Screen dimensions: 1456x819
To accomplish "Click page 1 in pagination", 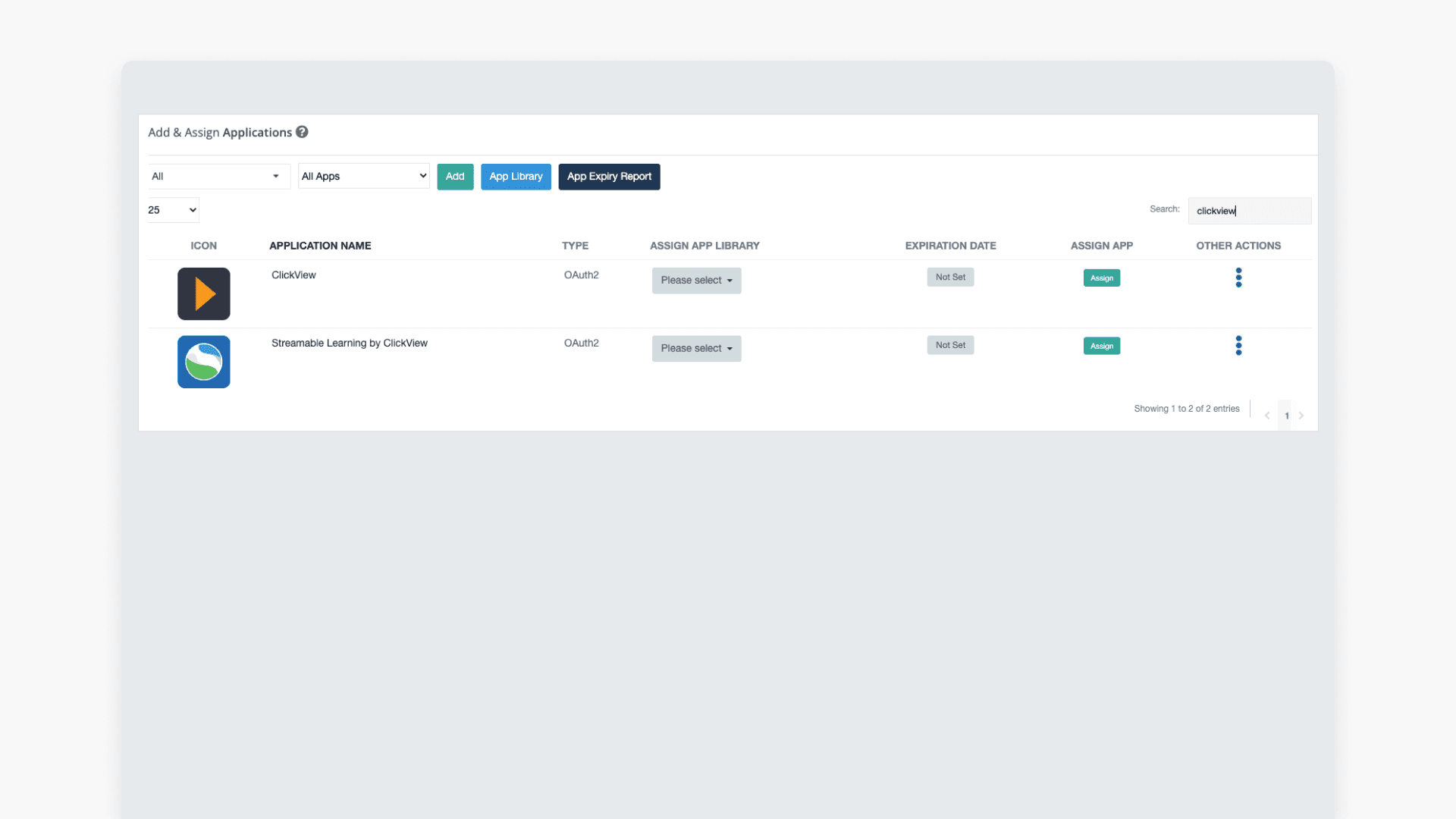I will [x=1286, y=416].
